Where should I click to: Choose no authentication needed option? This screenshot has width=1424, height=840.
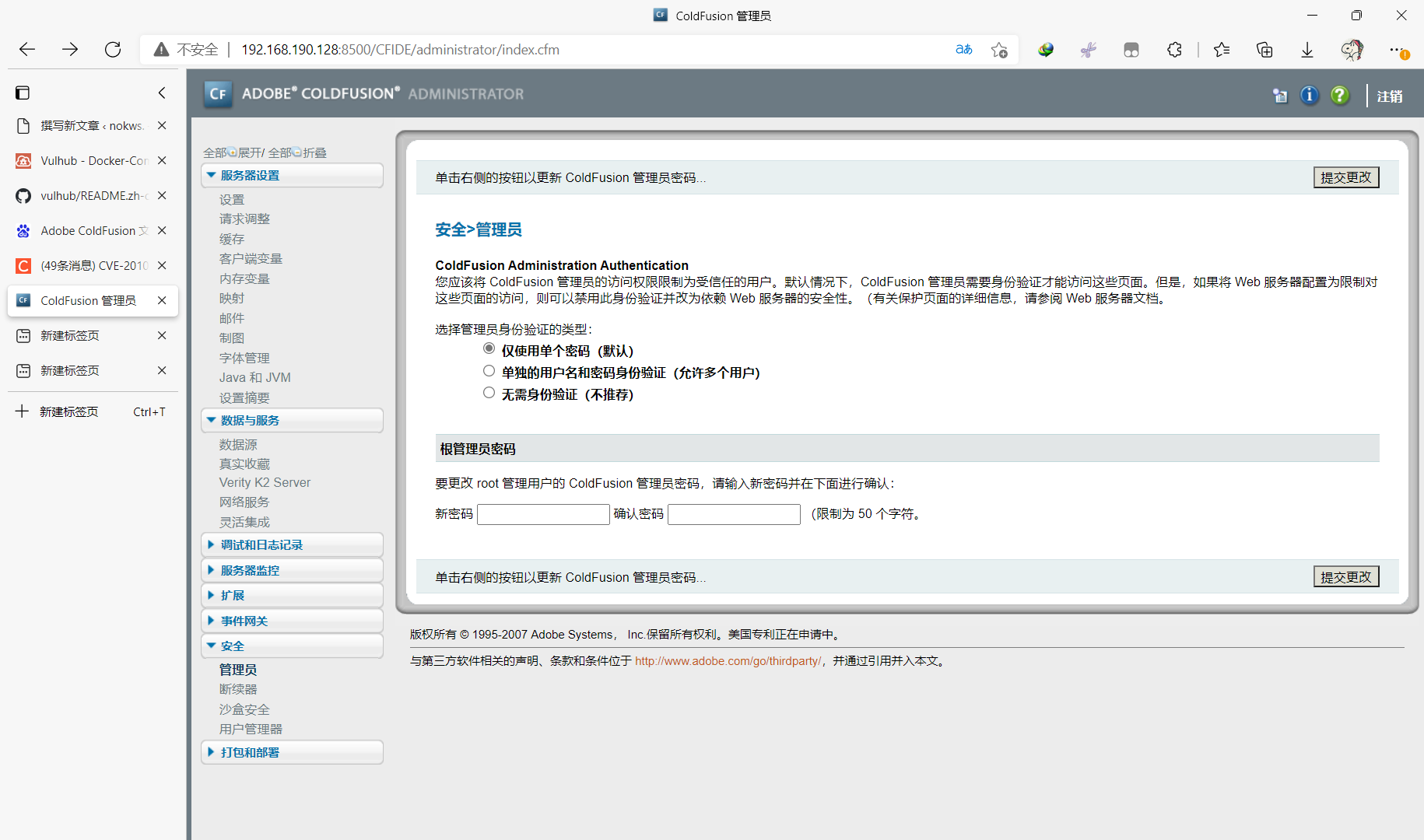489,393
